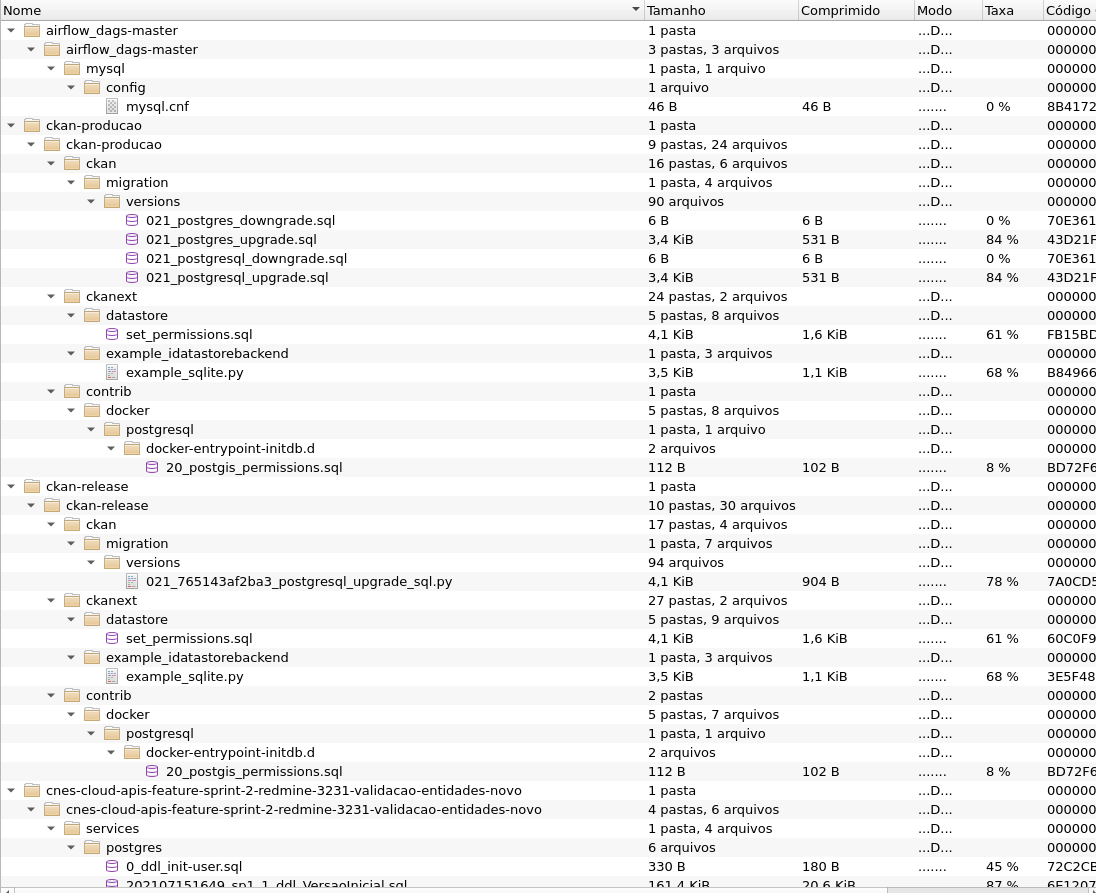Click the datastore folder icon with 9 arquivos
The height and width of the screenshot is (893, 1096).
[92, 619]
